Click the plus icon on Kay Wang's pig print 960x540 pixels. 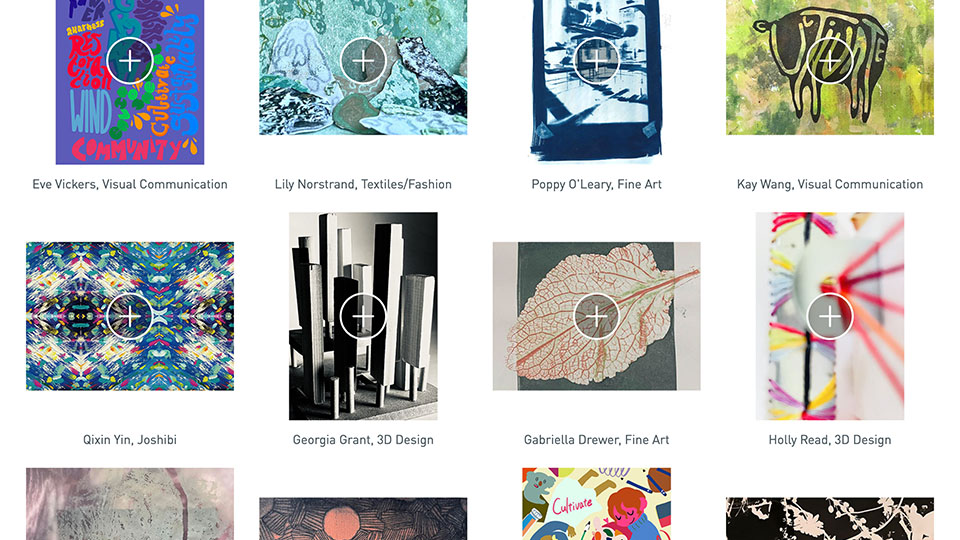[x=830, y=61]
